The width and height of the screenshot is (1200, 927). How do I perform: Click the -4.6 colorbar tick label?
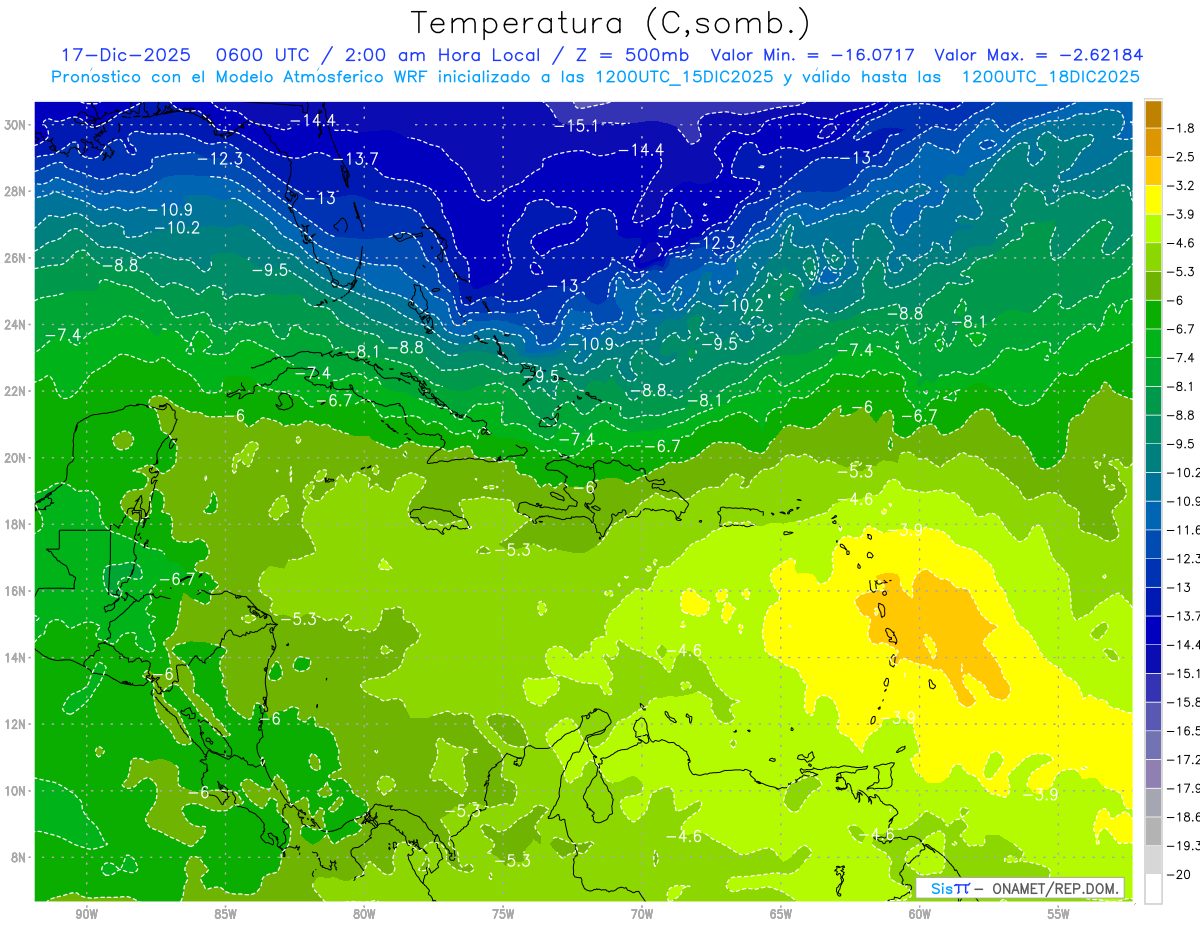(x=1182, y=243)
